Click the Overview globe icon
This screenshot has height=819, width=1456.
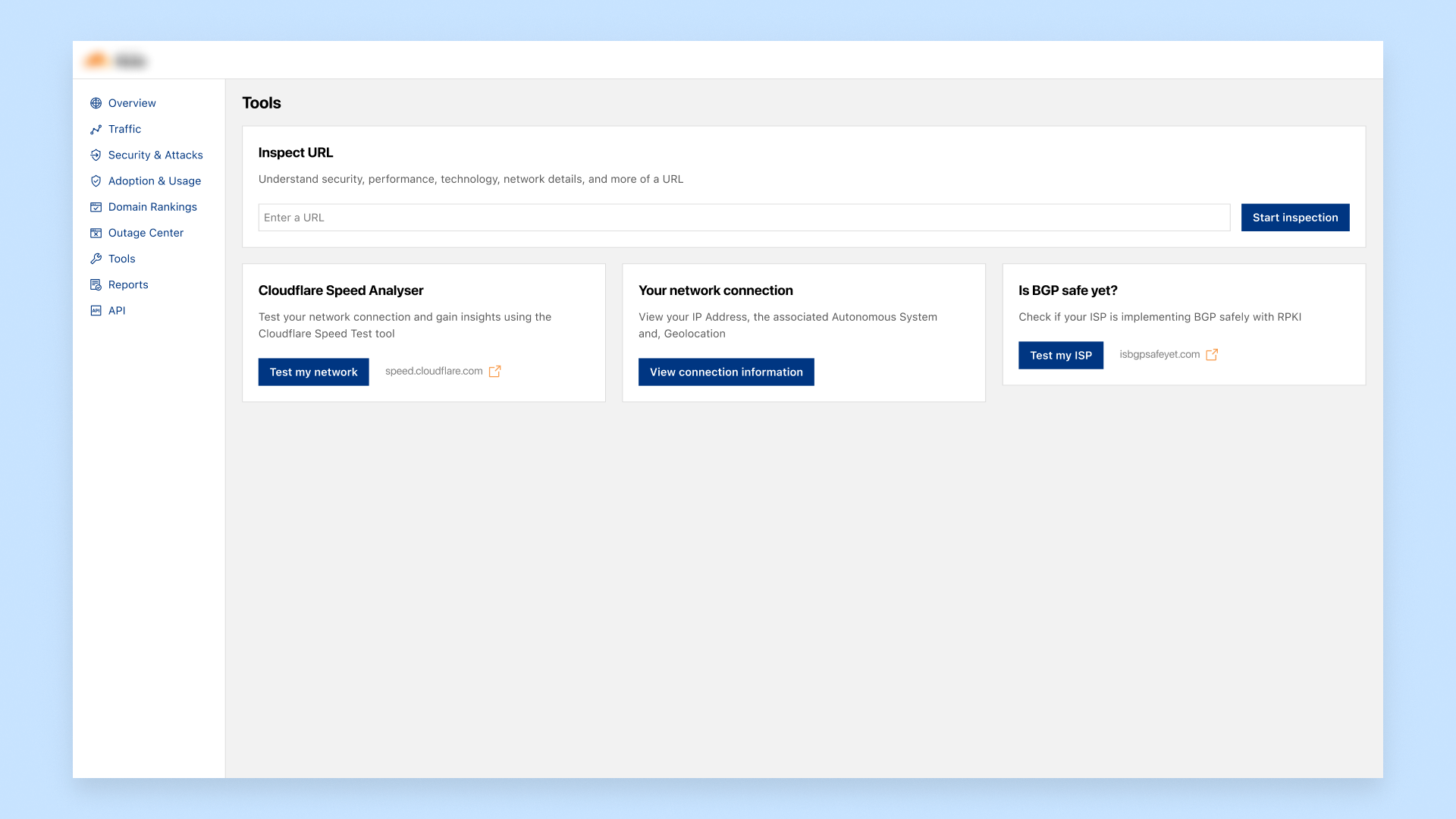pos(96,103)
